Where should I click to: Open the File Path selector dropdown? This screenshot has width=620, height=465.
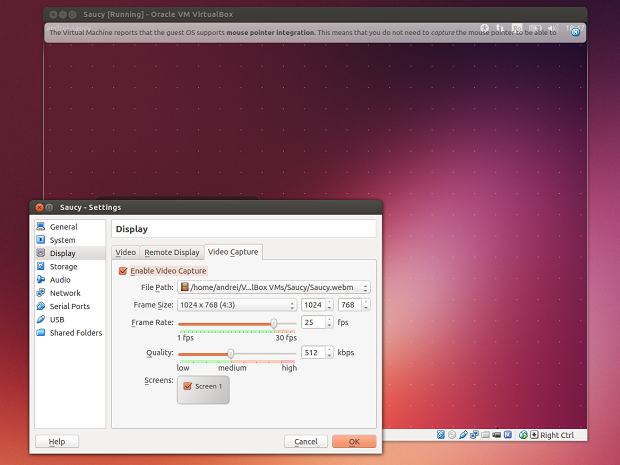pyautogui.click(x=274, y=287)
